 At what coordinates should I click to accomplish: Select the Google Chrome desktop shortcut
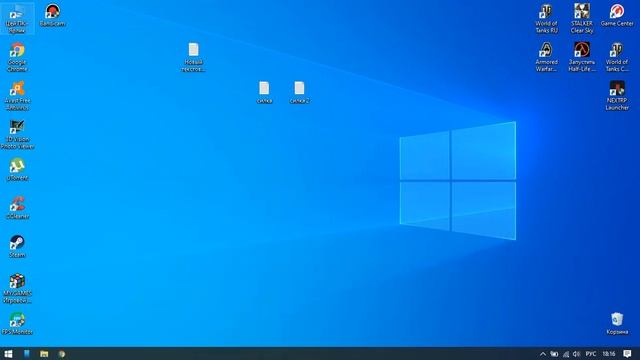17,57
